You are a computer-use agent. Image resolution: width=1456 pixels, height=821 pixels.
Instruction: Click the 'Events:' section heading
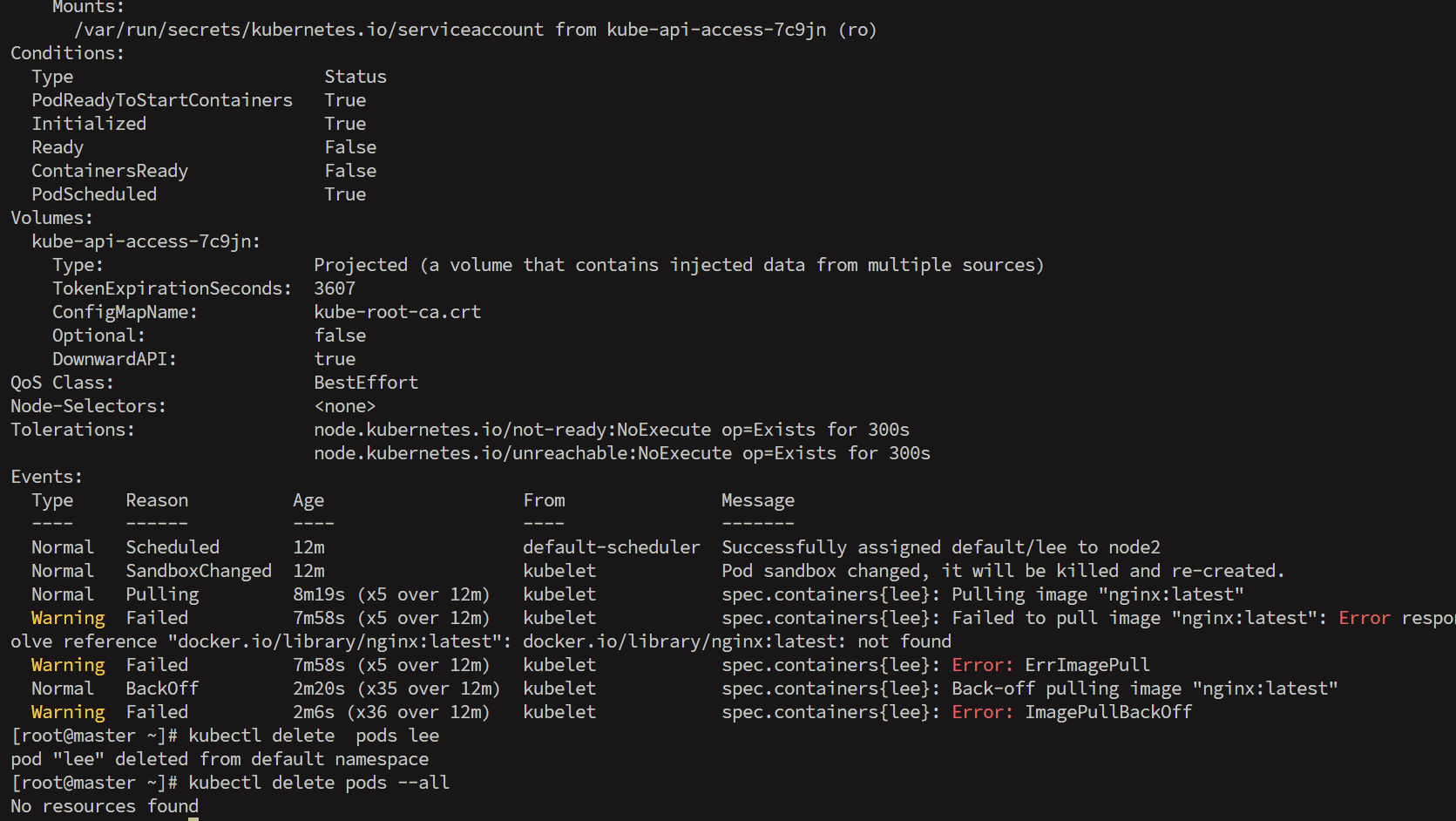pos(46,477)
